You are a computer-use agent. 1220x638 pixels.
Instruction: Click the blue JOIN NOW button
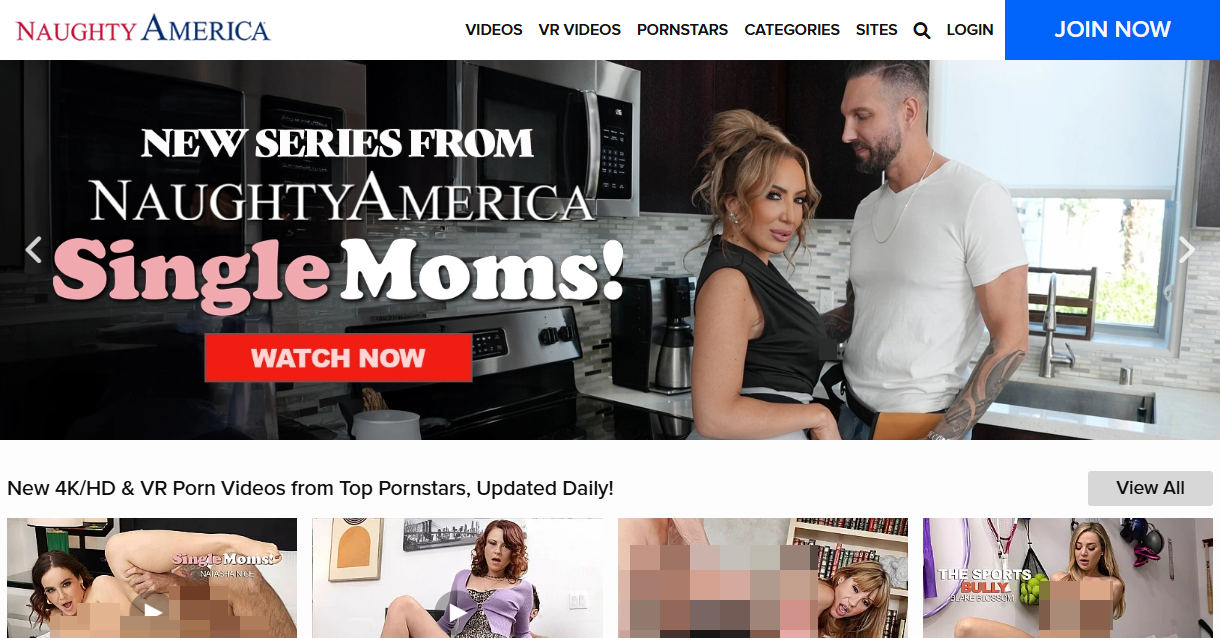point(1112,30)
